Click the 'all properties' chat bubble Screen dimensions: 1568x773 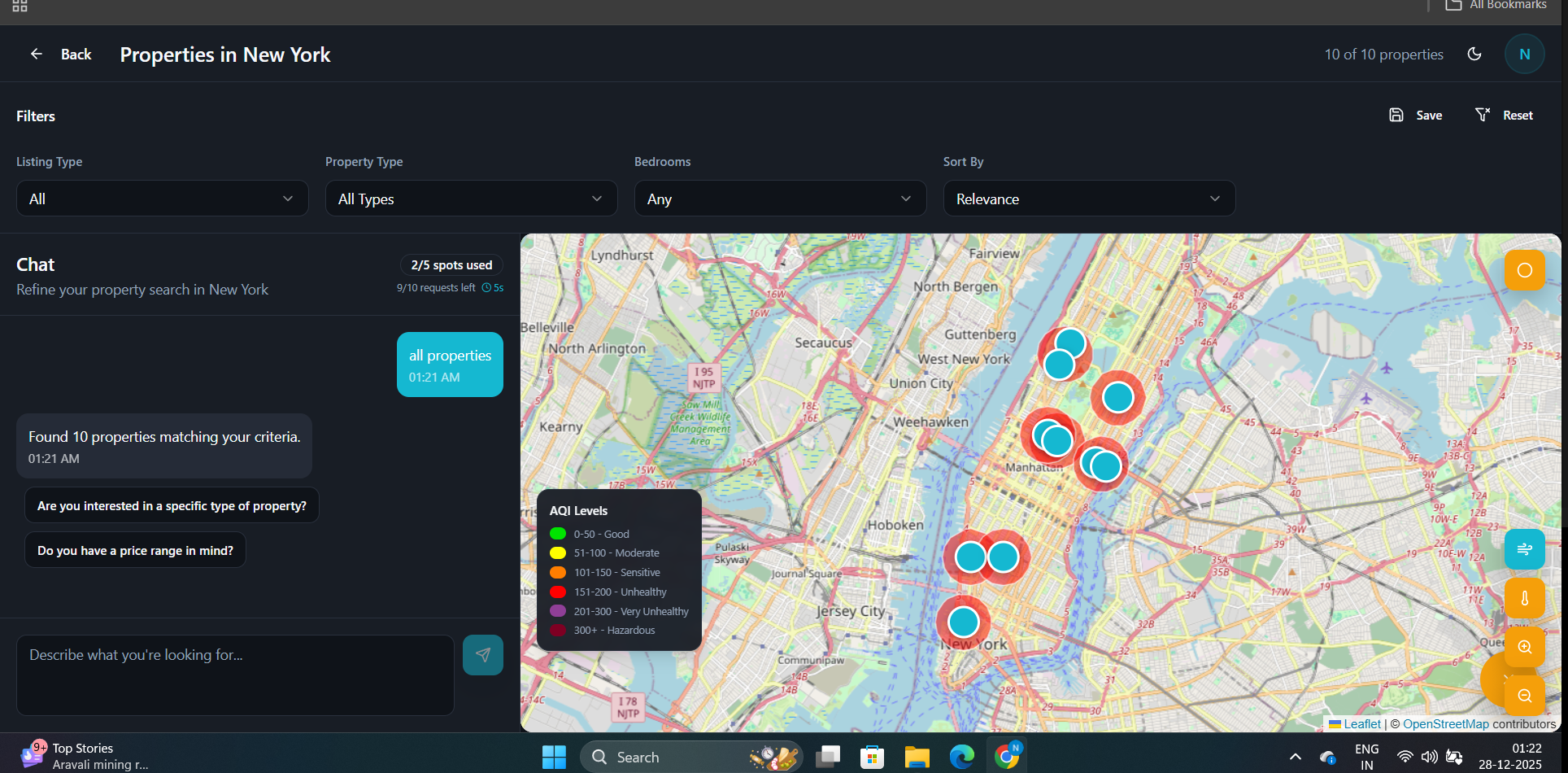(x=450, y=365)
